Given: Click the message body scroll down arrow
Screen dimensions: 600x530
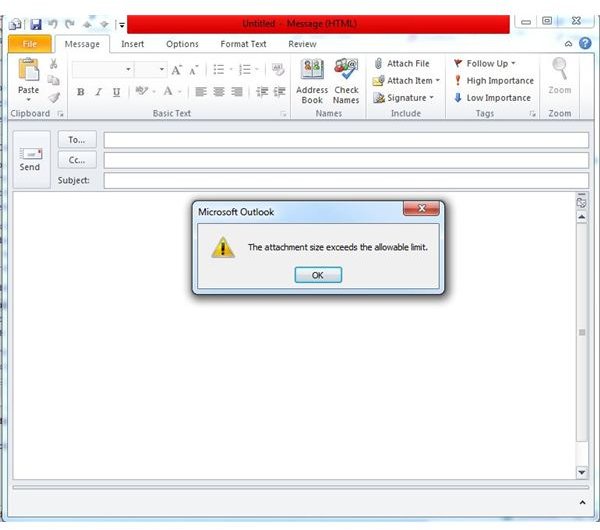Looking at the screenshot, I should 582,472.
